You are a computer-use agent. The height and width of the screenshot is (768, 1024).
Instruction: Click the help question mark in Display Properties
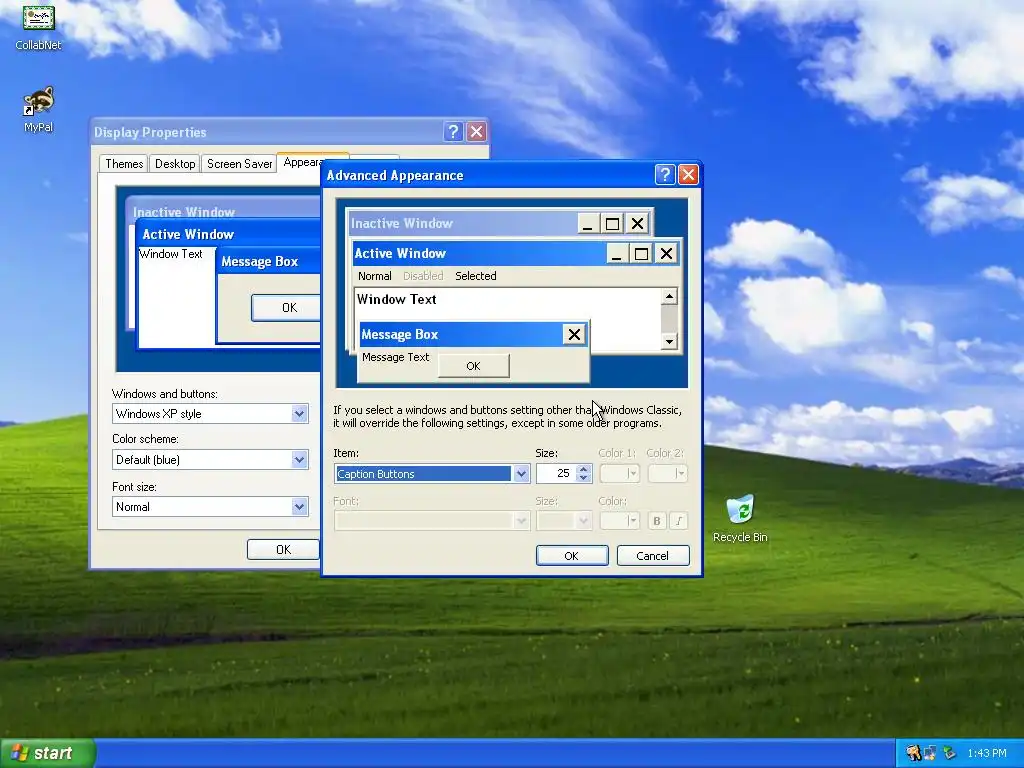point(453,131)
